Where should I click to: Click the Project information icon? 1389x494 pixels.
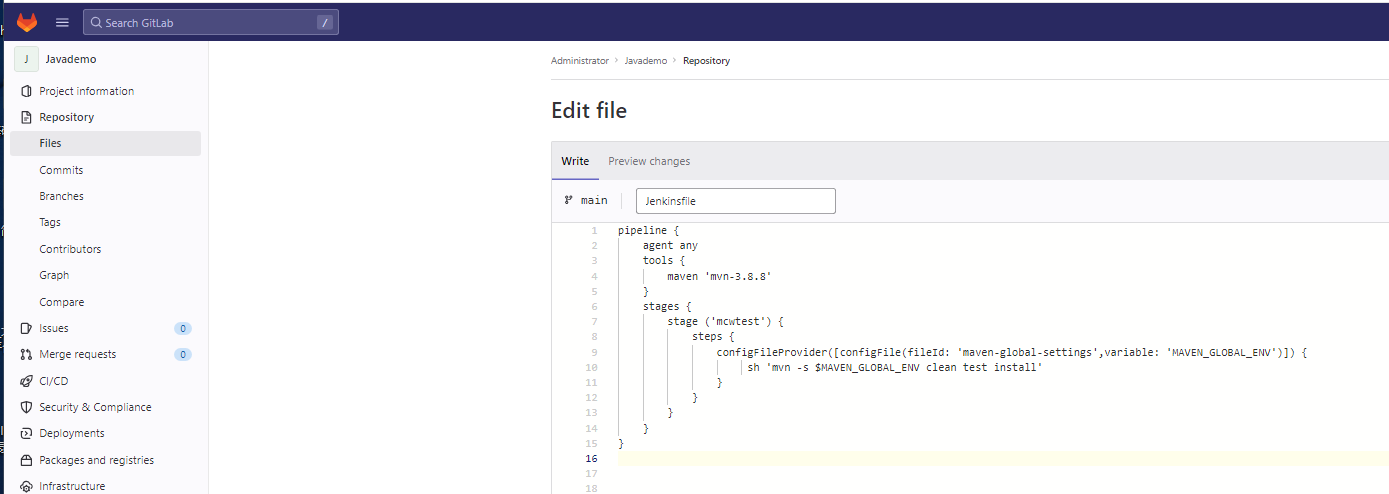[26, 91]
